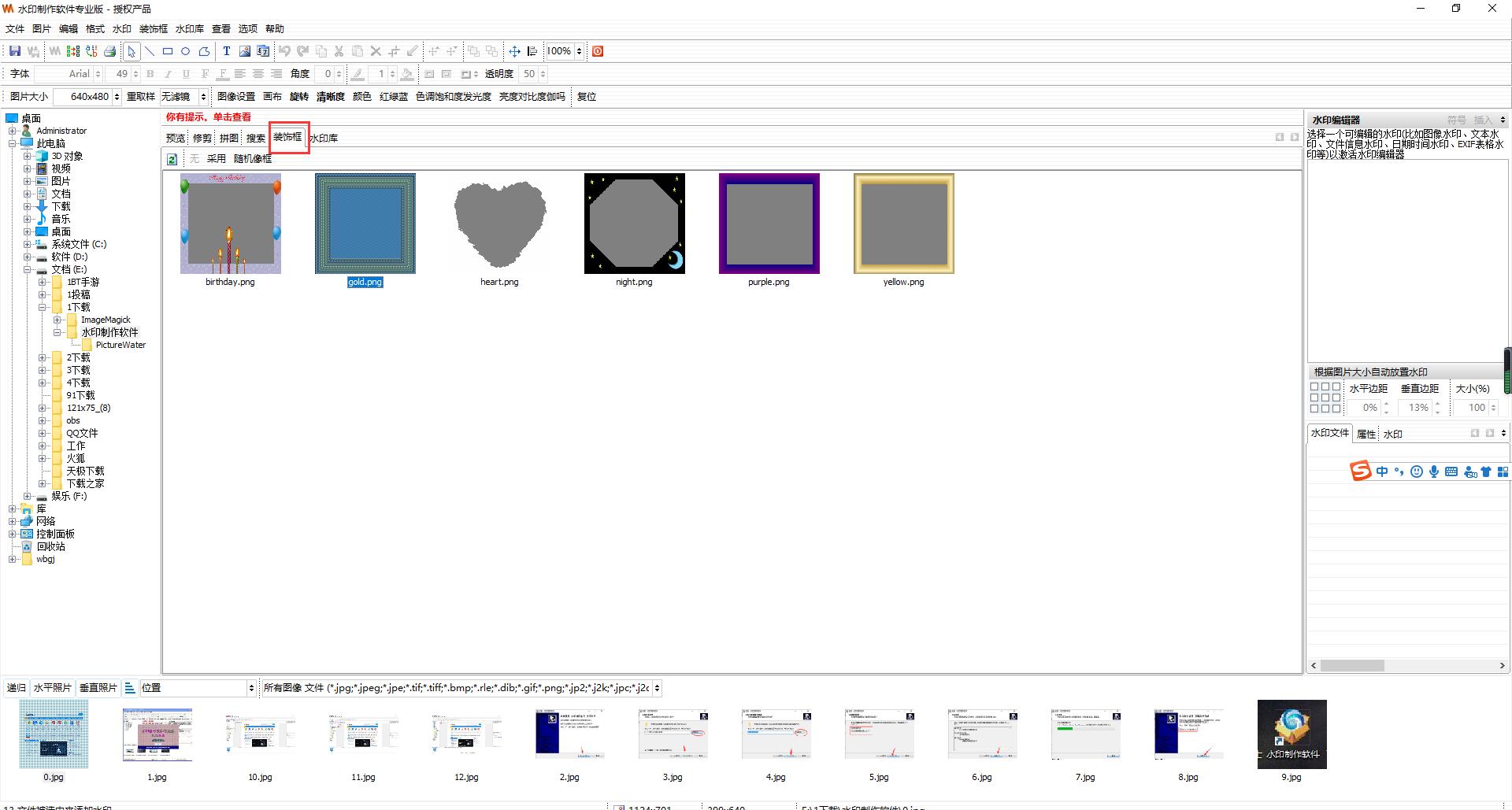The width and height of the screenshot is (1512, 810).
Task: Toggle the top-center watermark position box
Action: tap(1325, 387)
